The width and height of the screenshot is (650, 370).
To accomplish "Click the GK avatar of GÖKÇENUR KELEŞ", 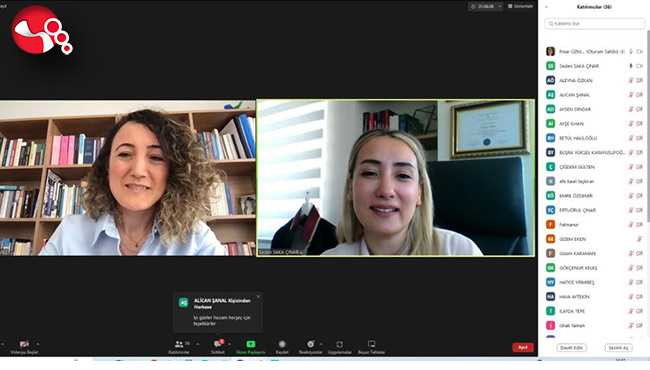I will [550, 268].
